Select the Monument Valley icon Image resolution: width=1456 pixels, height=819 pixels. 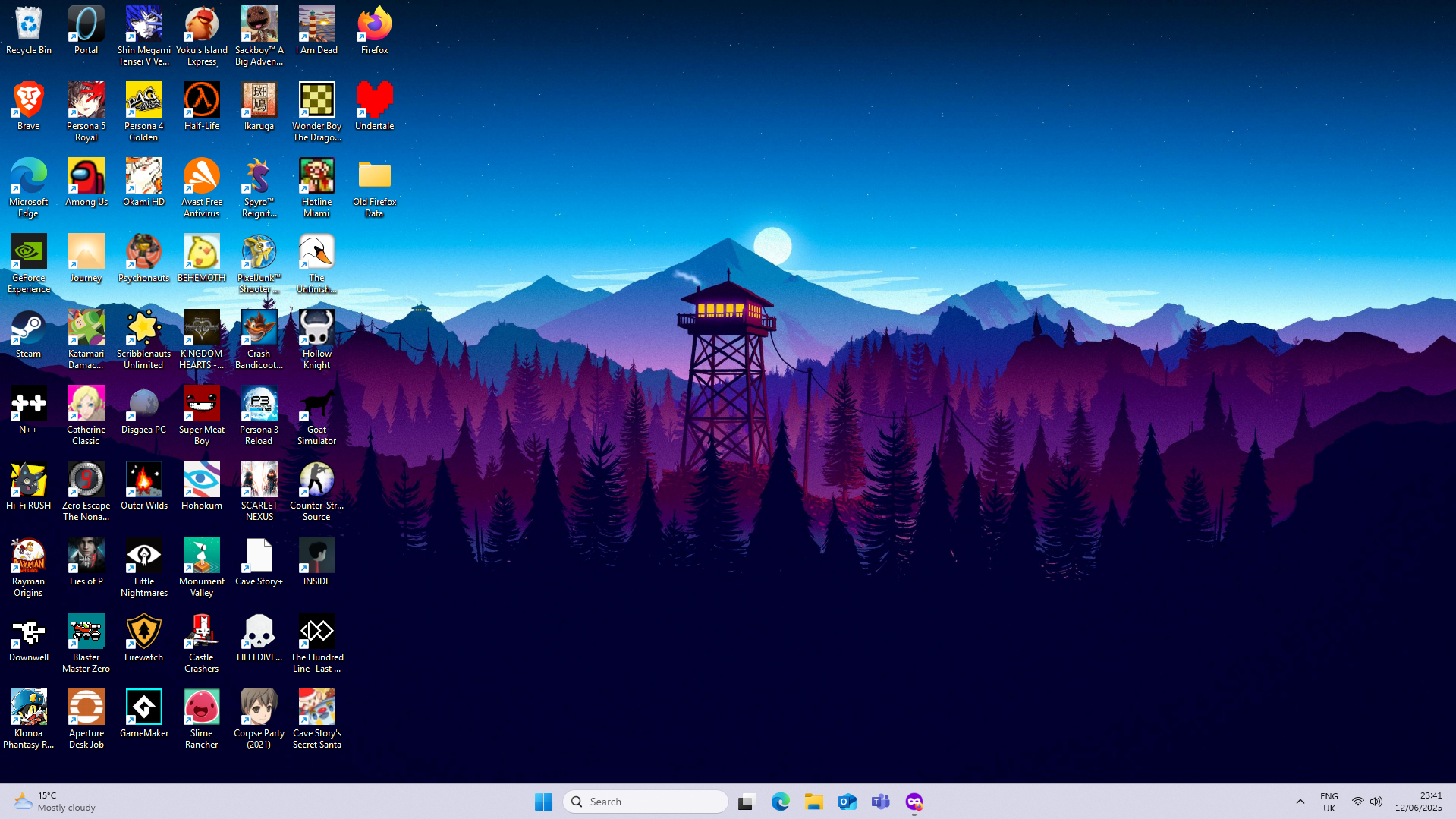click(x=202, y=556)
